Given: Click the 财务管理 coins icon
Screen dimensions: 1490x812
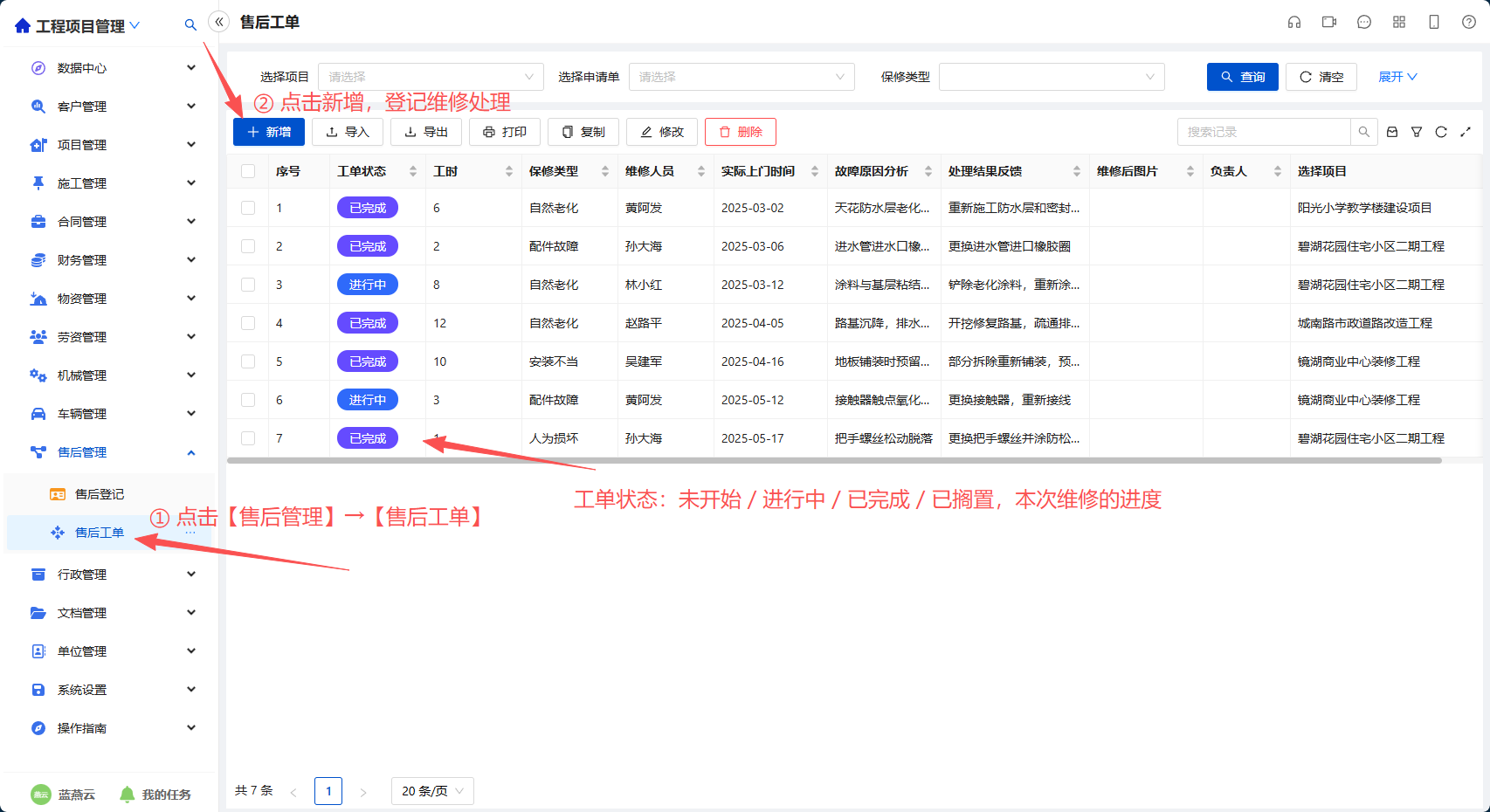Looking at the screenshot, I should coord(38,260).
